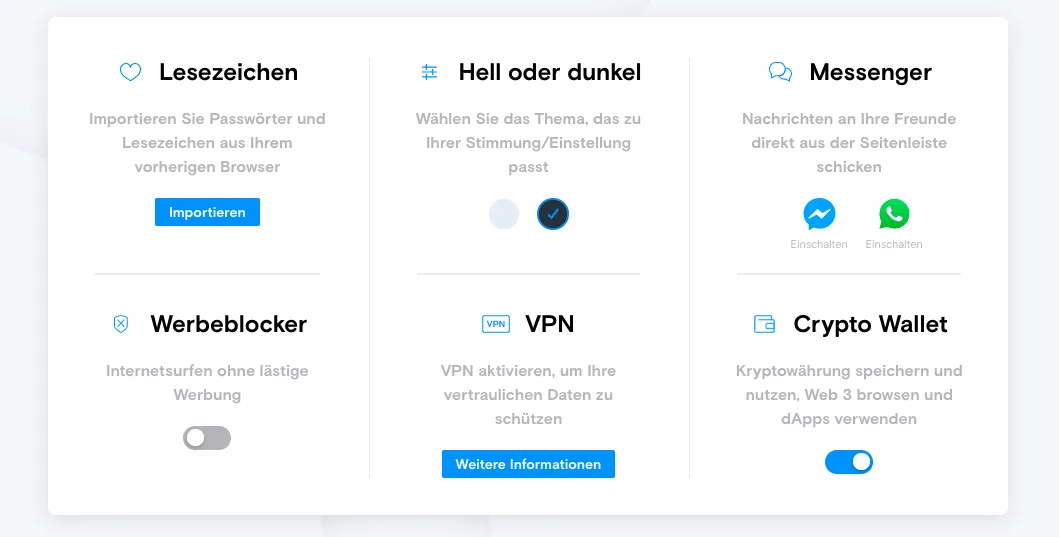Click the VPN heading text
1059x537 pixels.
tap(550, 324)
